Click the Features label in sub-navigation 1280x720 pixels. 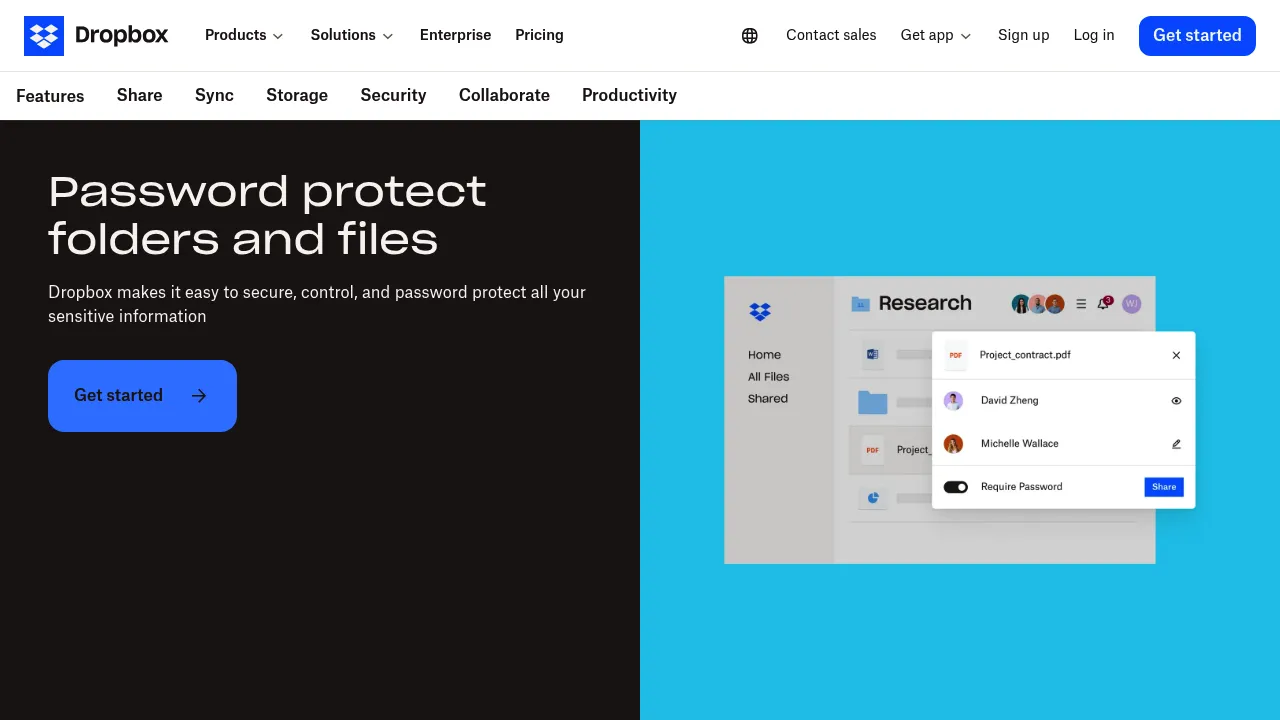point(50,96)
